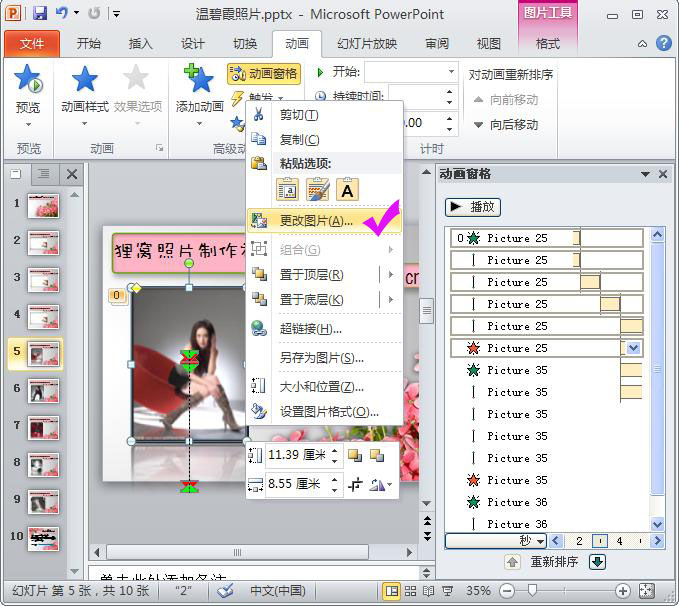
Task: Open the Hyperlink dialog entry
Action: [324, 329]
